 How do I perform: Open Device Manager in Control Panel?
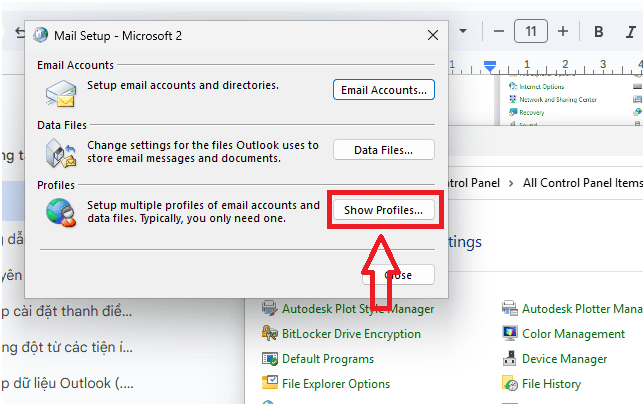[564, 359]
